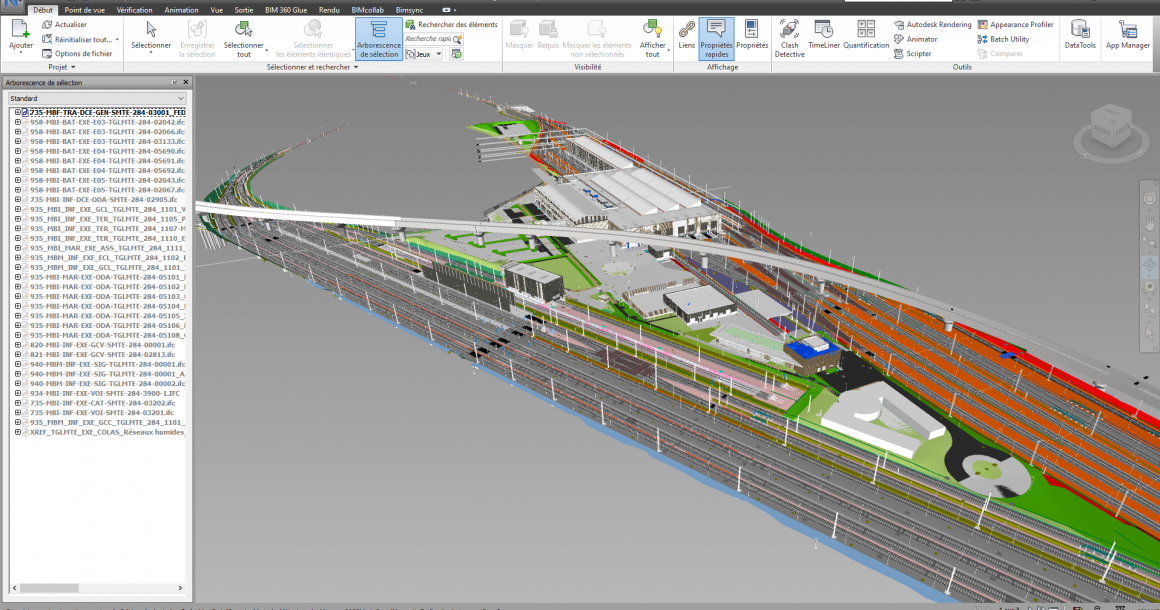Open DataTools

point(1079,35)
